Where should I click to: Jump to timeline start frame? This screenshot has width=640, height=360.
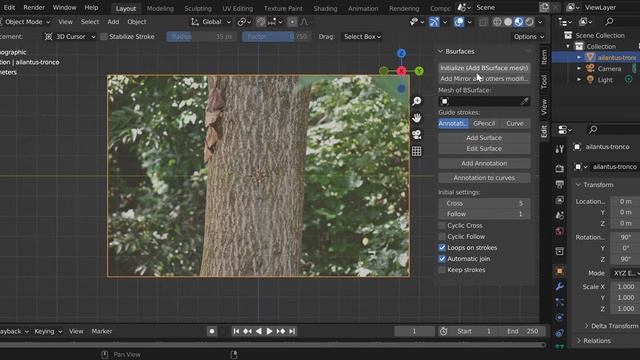(x=236, y=331)
